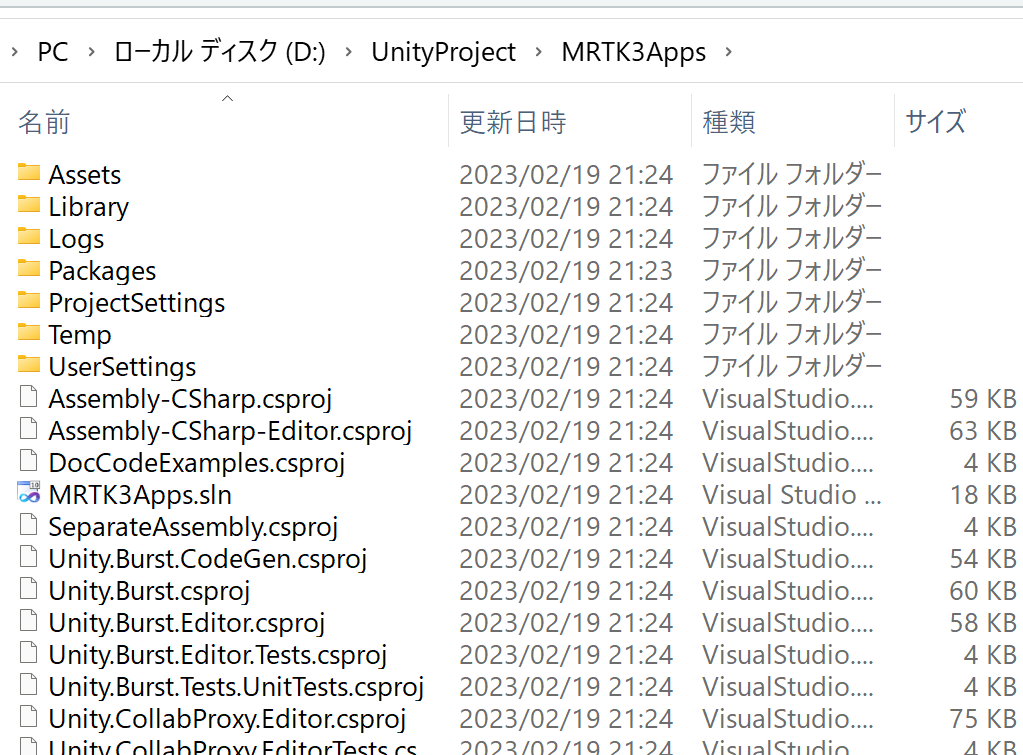The image size is (1023, 755).
Task: Select Unity.Burst.Editor.Tests.csproj file name
Action: (x=218, y=655)
